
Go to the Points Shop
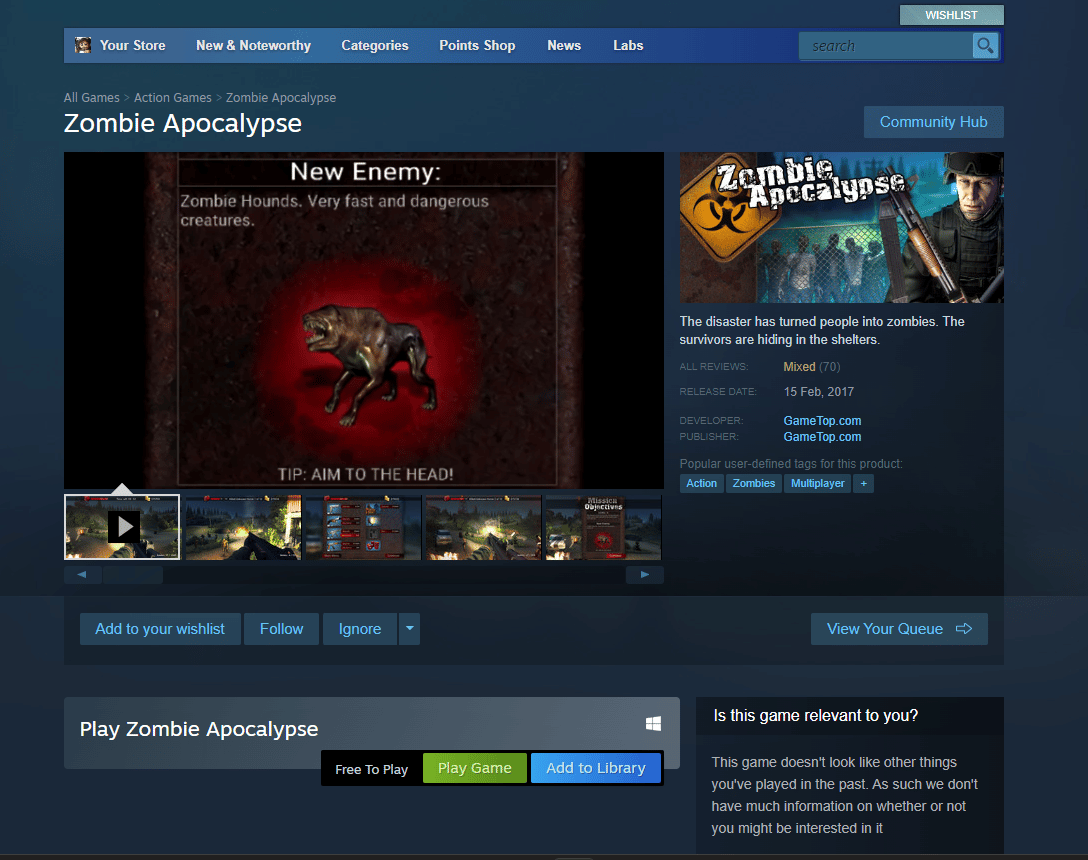tap(477, 45)
